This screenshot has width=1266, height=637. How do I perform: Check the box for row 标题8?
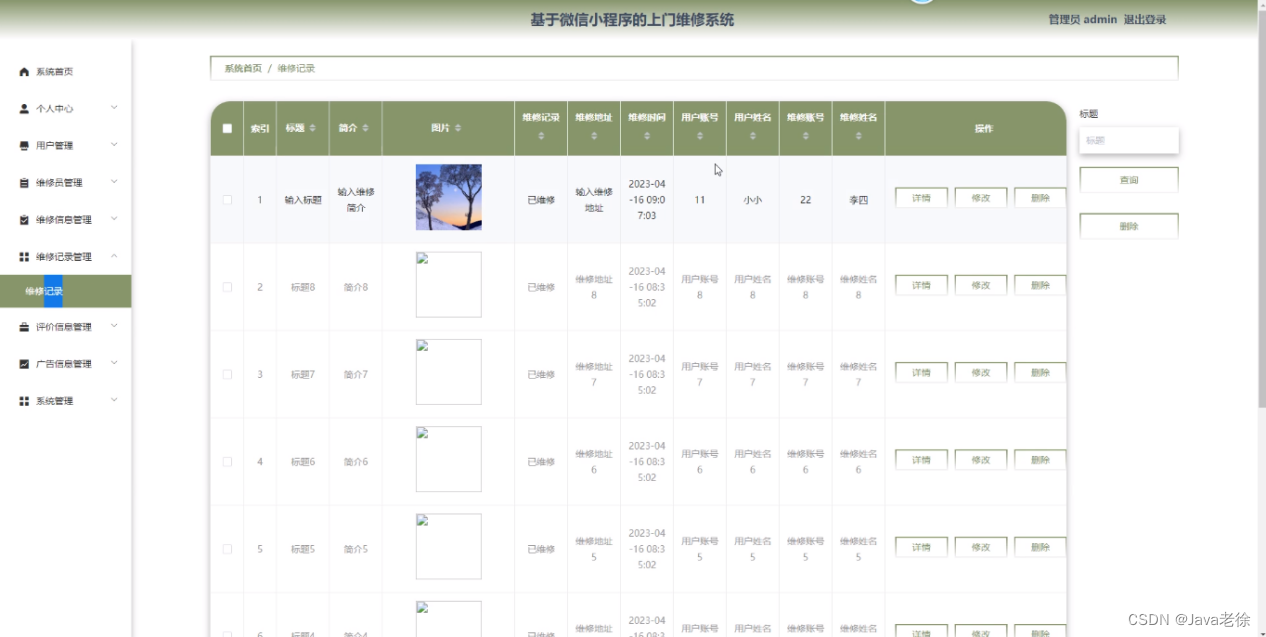tap(227, 287)
